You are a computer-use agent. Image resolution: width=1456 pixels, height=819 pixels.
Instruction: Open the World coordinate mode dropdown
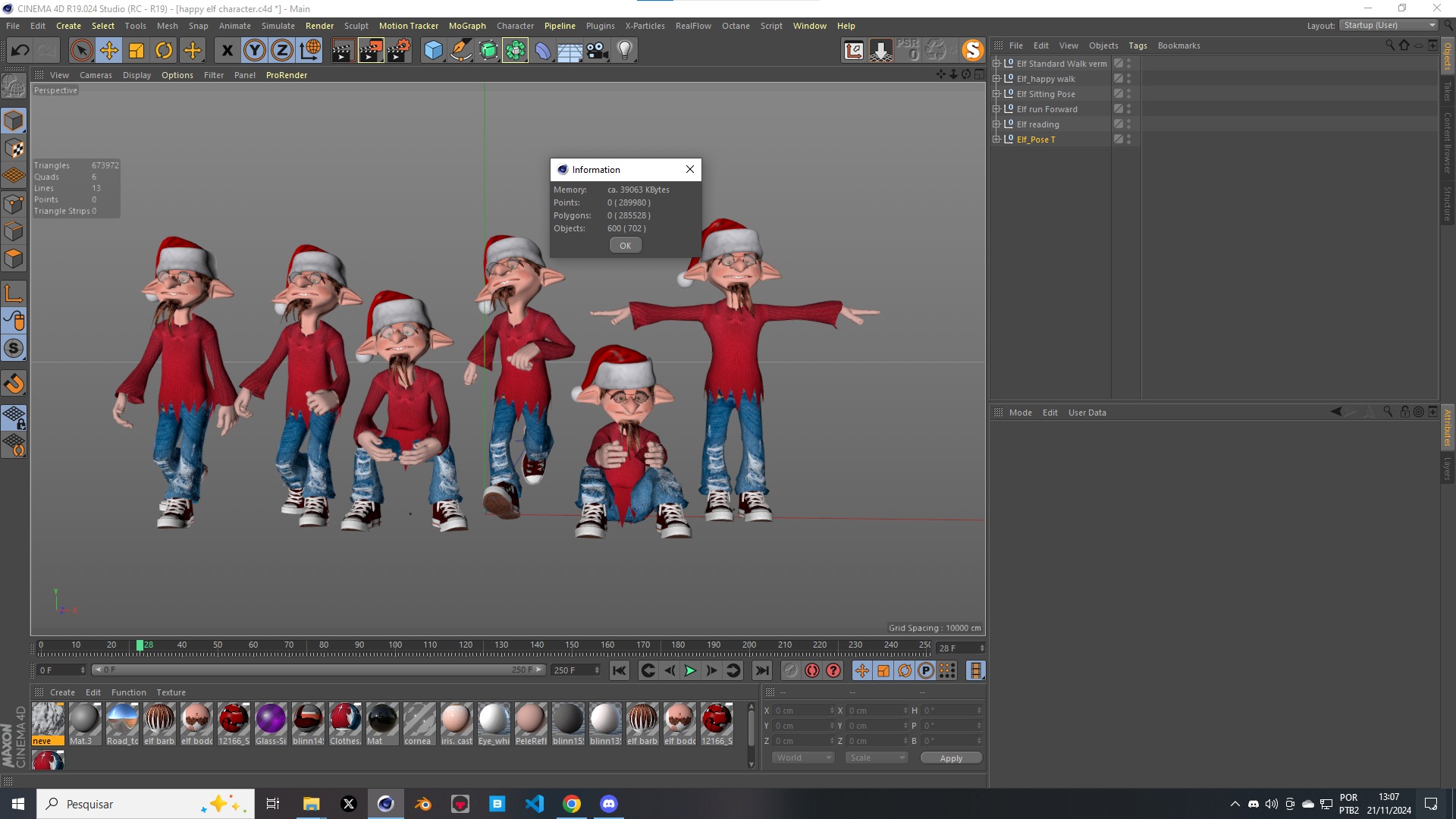click(803, 758)
